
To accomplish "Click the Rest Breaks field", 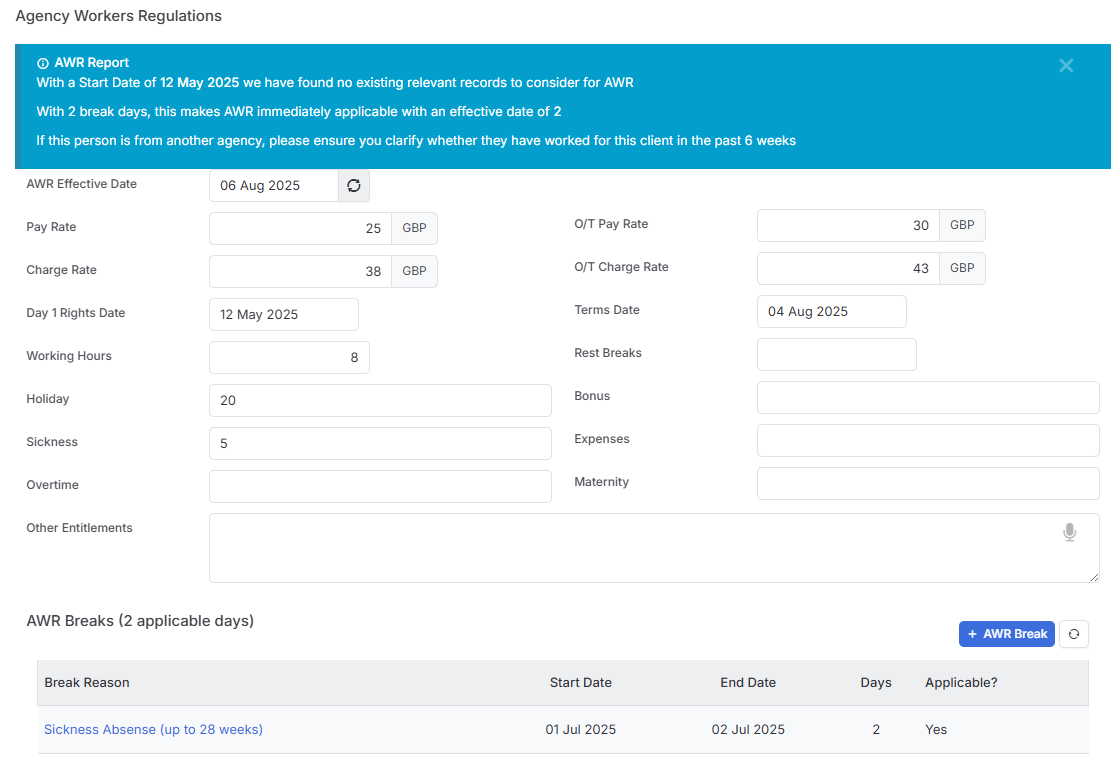I will [x=837, y=354].
